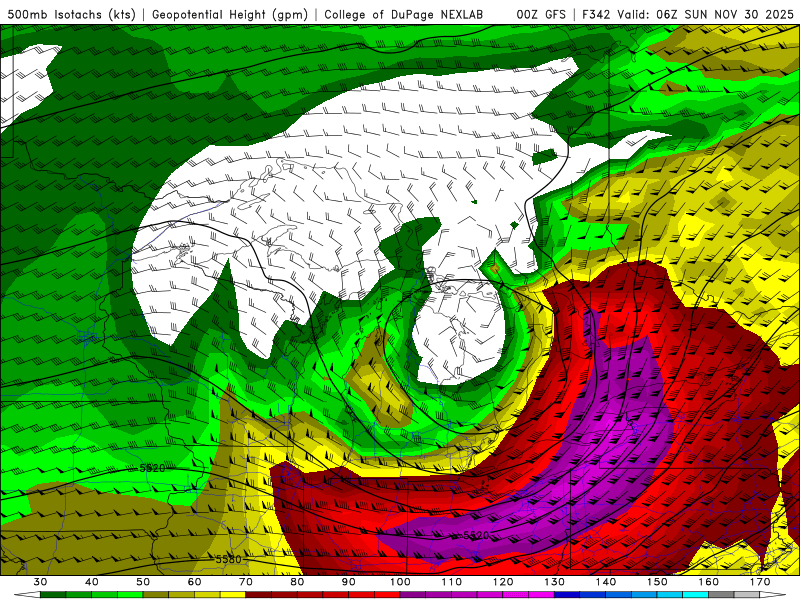
Task: Click the darkest green swatch in the color bar
Action: coord(53,595)
